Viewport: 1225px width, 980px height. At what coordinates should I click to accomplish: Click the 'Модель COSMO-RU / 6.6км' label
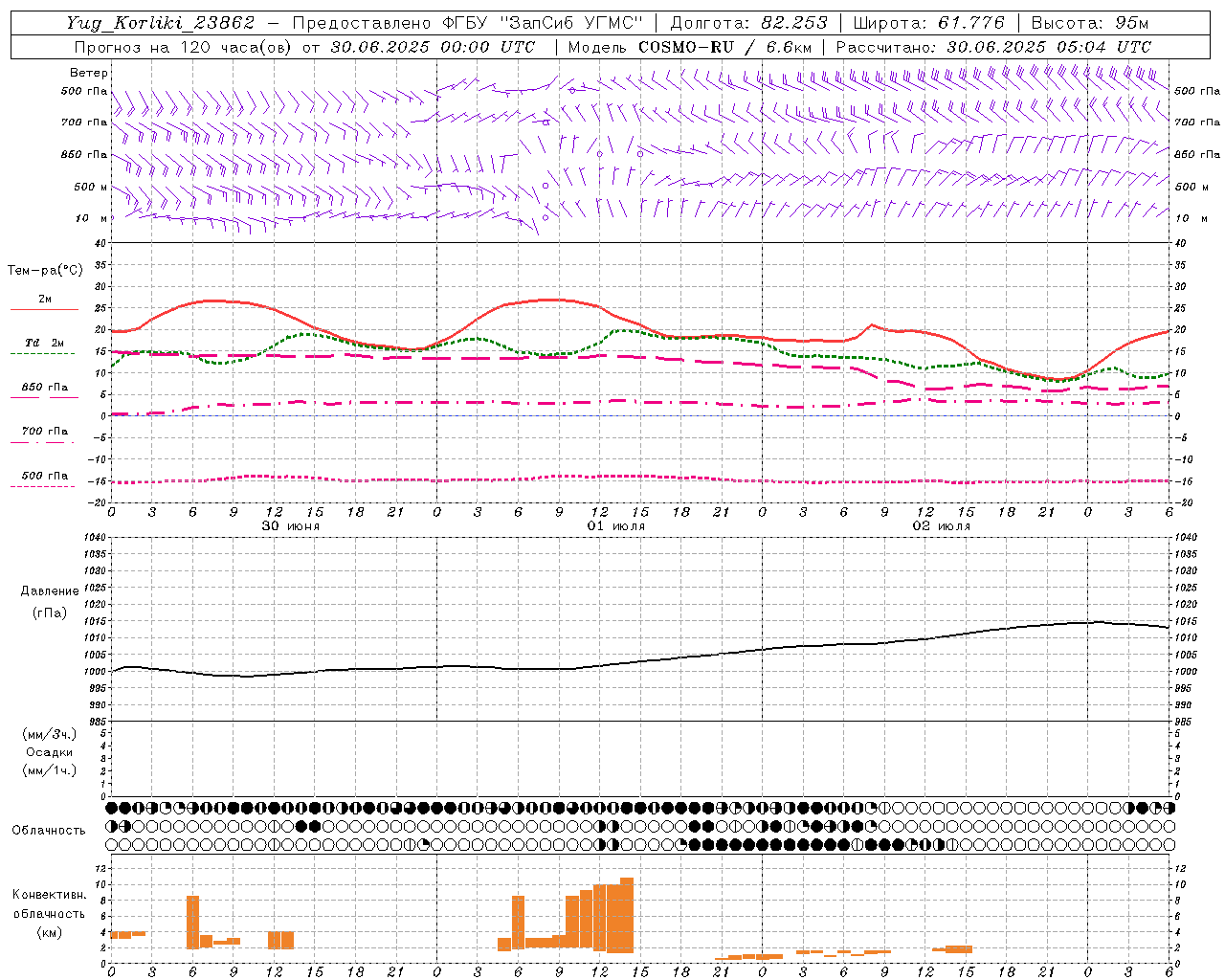click(x=690, y=47)
